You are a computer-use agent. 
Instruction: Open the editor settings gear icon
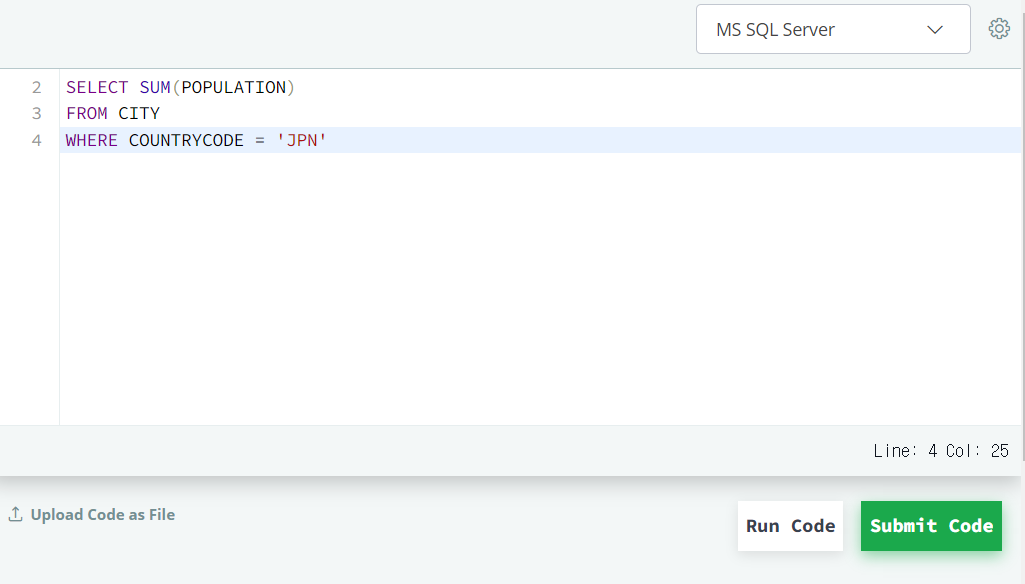pyautogui.click(x=999, y=29)
